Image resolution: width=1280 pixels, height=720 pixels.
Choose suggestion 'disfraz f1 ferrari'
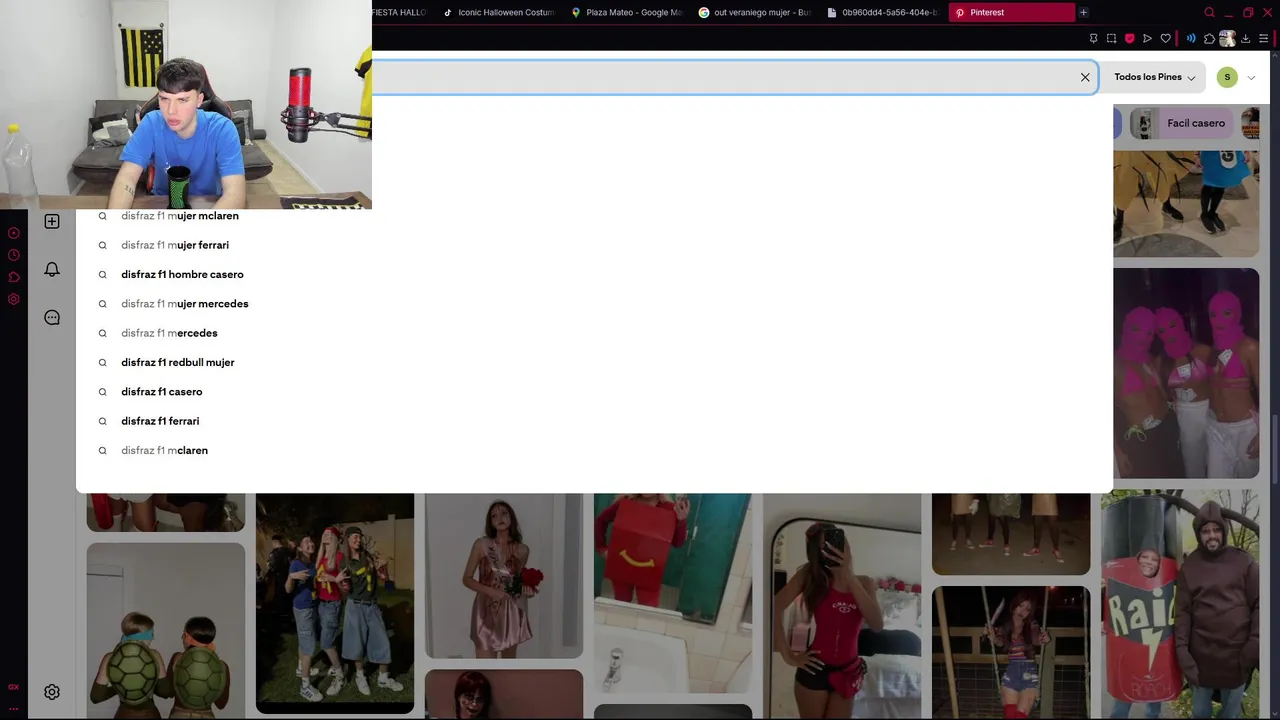coord(160,421)
